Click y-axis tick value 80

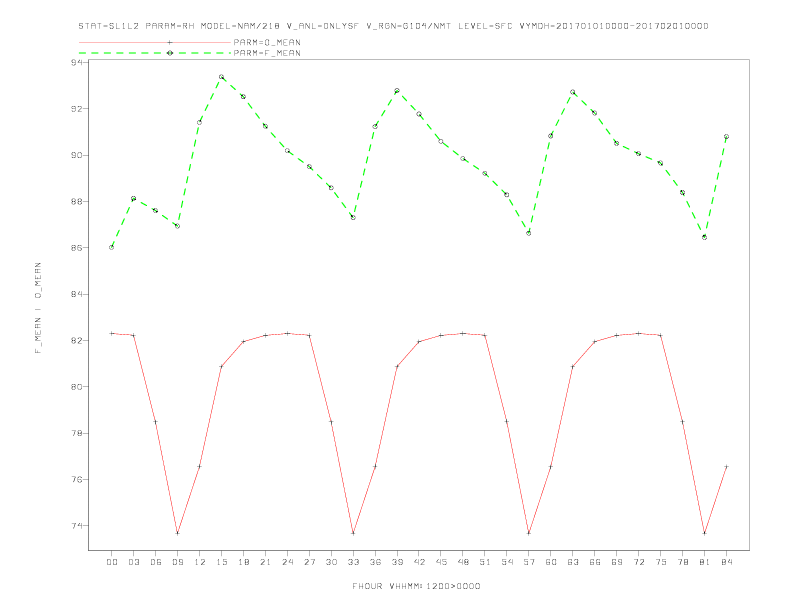click(x=77, y=387)
